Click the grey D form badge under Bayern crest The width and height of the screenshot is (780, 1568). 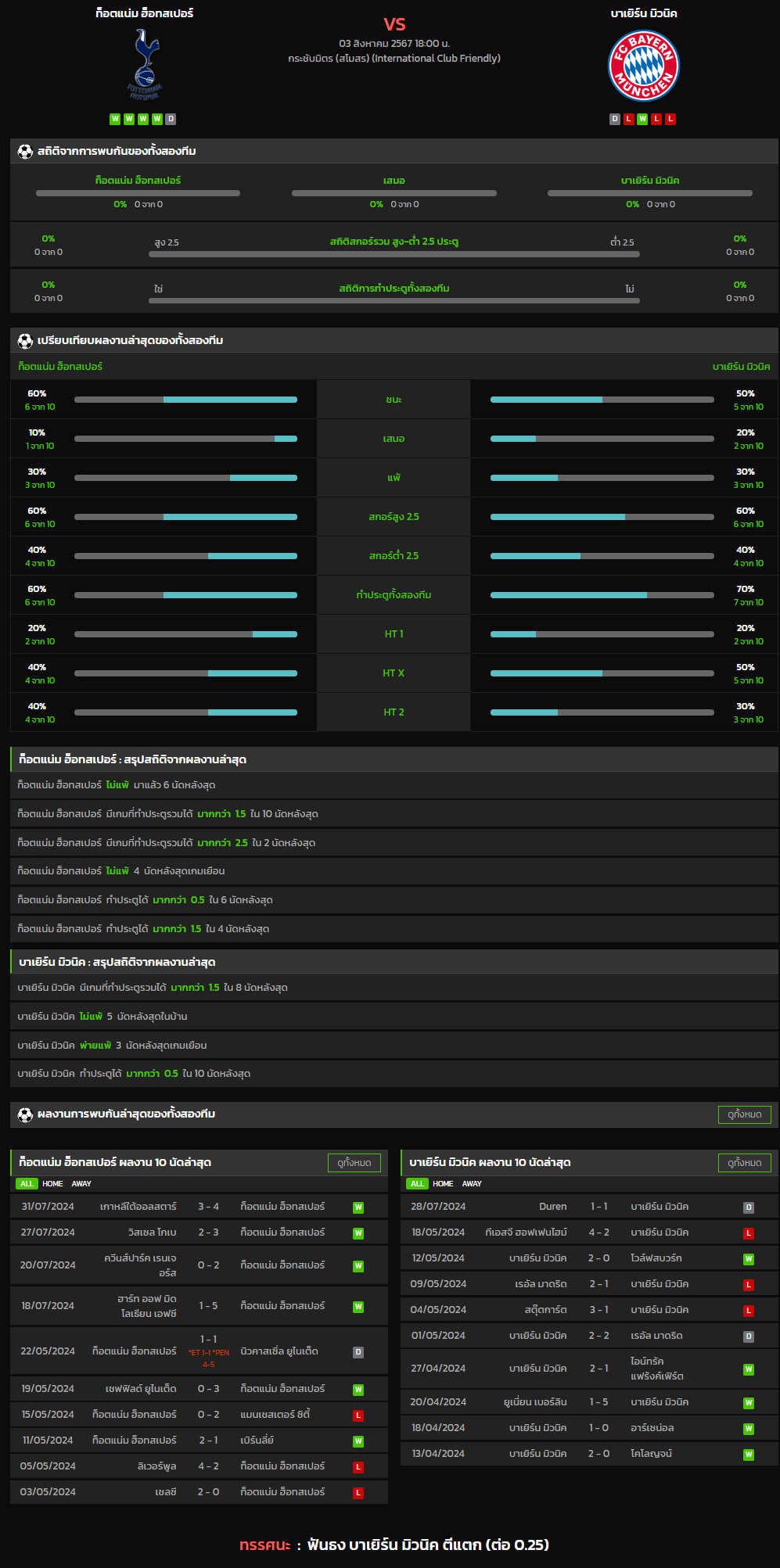point(615,119)
